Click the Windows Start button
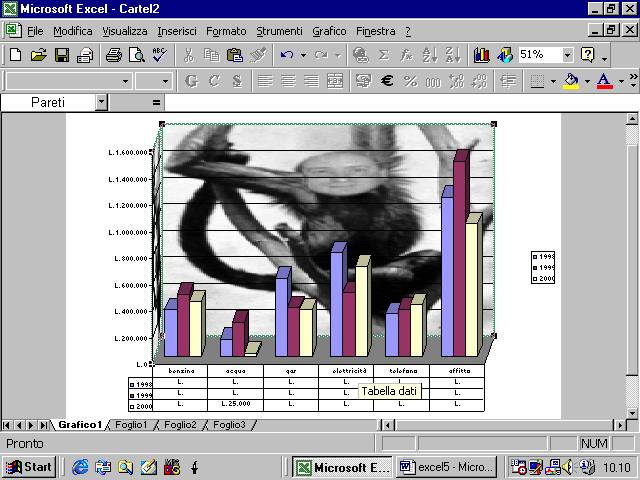The width and height of the screenshot is (640, 480). 28,466
